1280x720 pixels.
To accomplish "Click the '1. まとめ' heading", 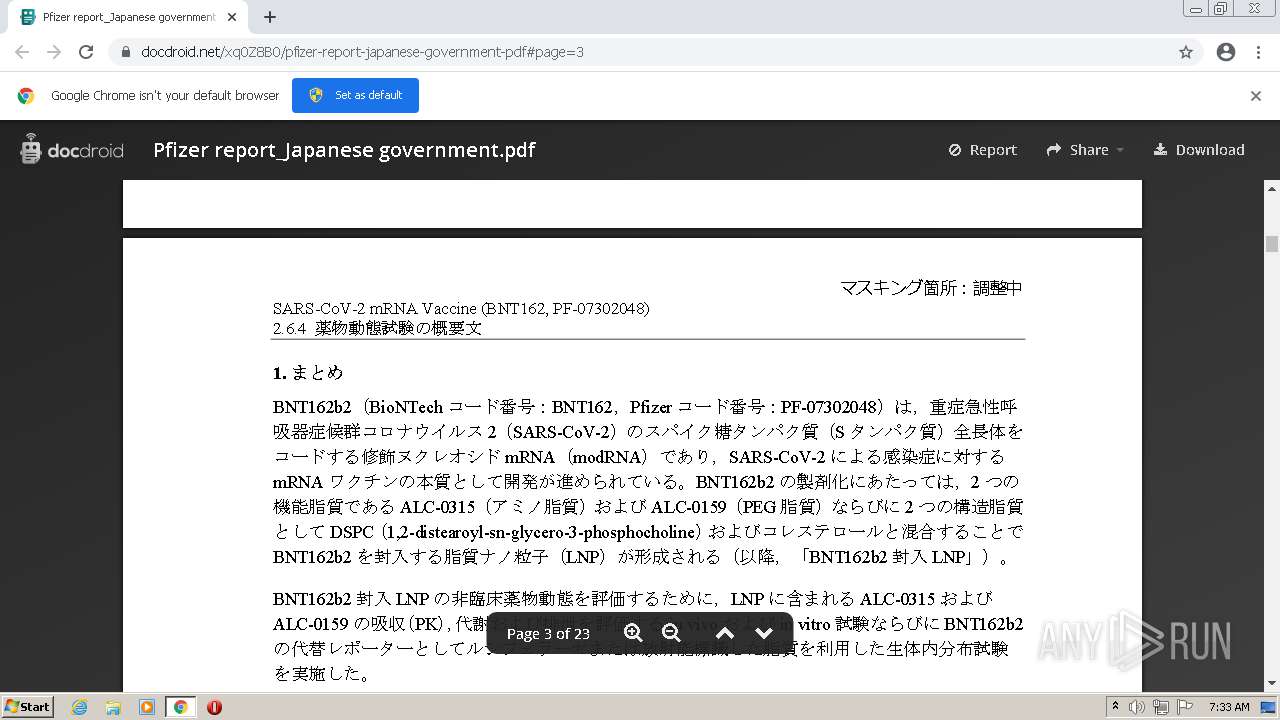I will 308,373.
